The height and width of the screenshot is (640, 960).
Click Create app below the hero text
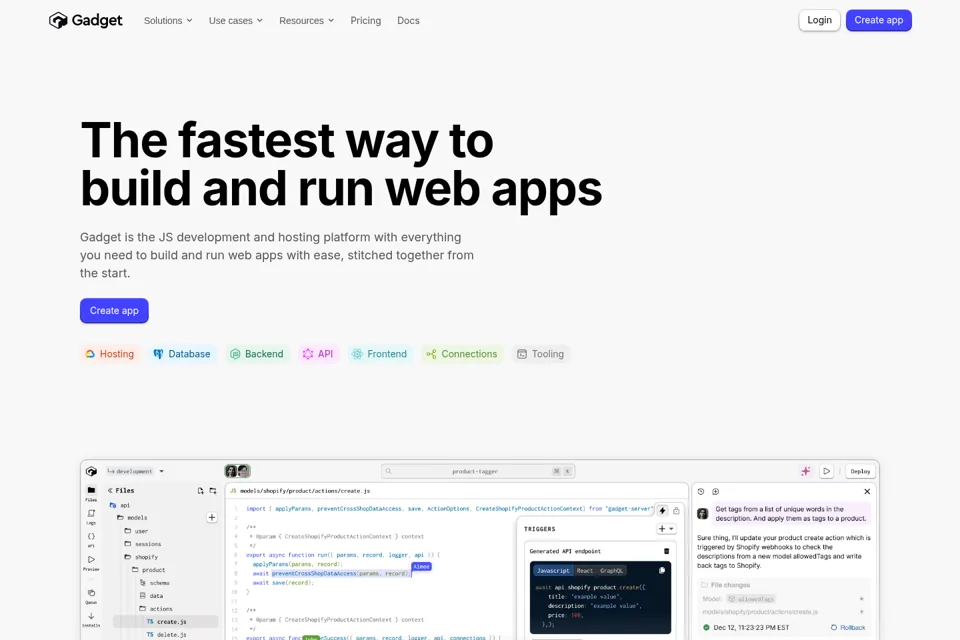coord(114,311)
